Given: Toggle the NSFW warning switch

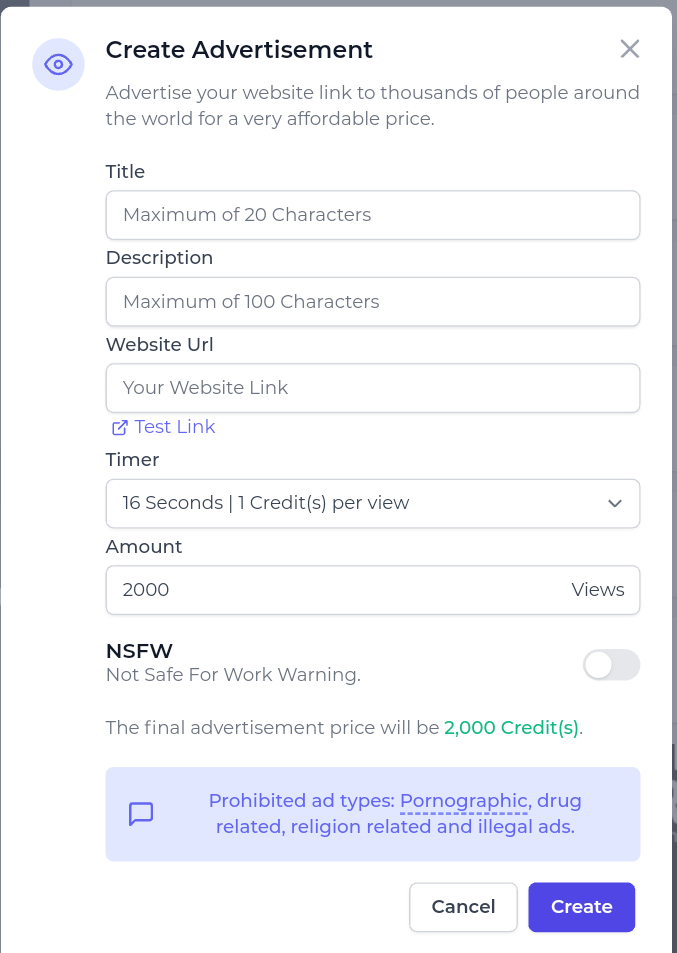Looking at the screenshot, I should click(611, 665).
